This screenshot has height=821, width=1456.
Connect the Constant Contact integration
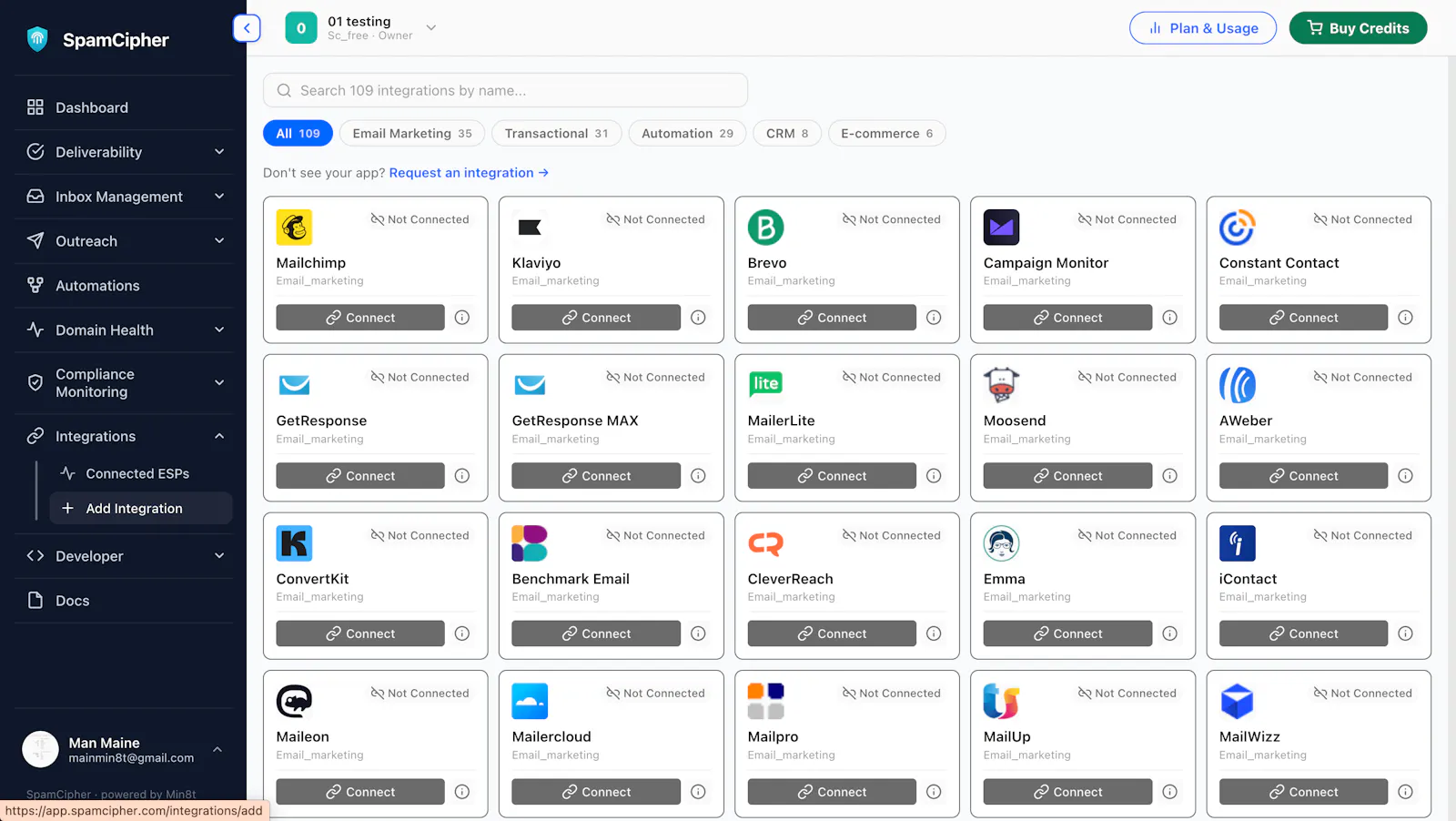[1303, 318]
